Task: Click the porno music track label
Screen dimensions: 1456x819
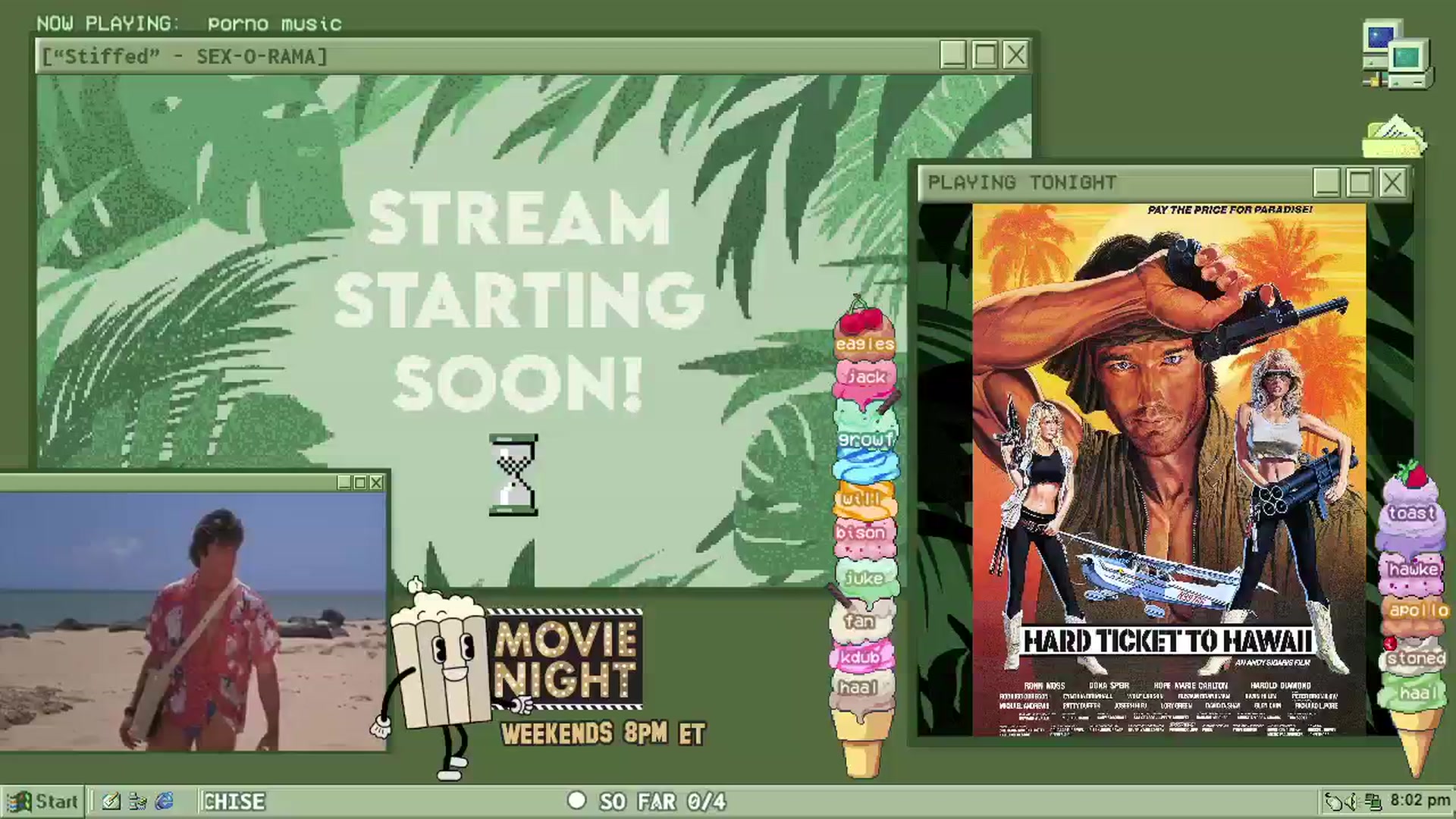Action: point(275,24)
